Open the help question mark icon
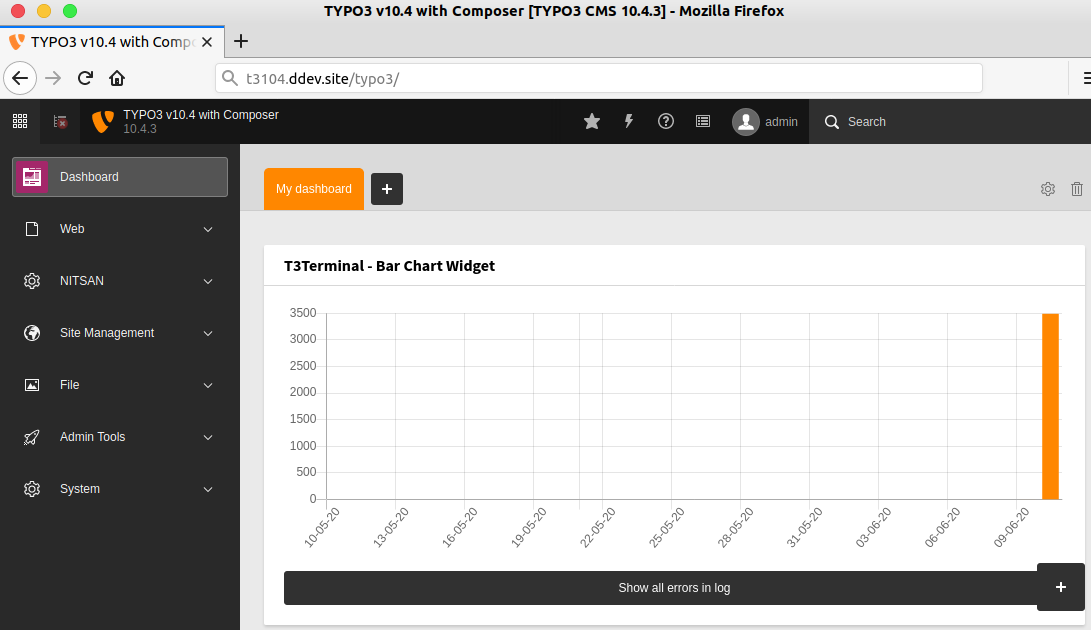1091x630 pixels. tap(666, 122)
